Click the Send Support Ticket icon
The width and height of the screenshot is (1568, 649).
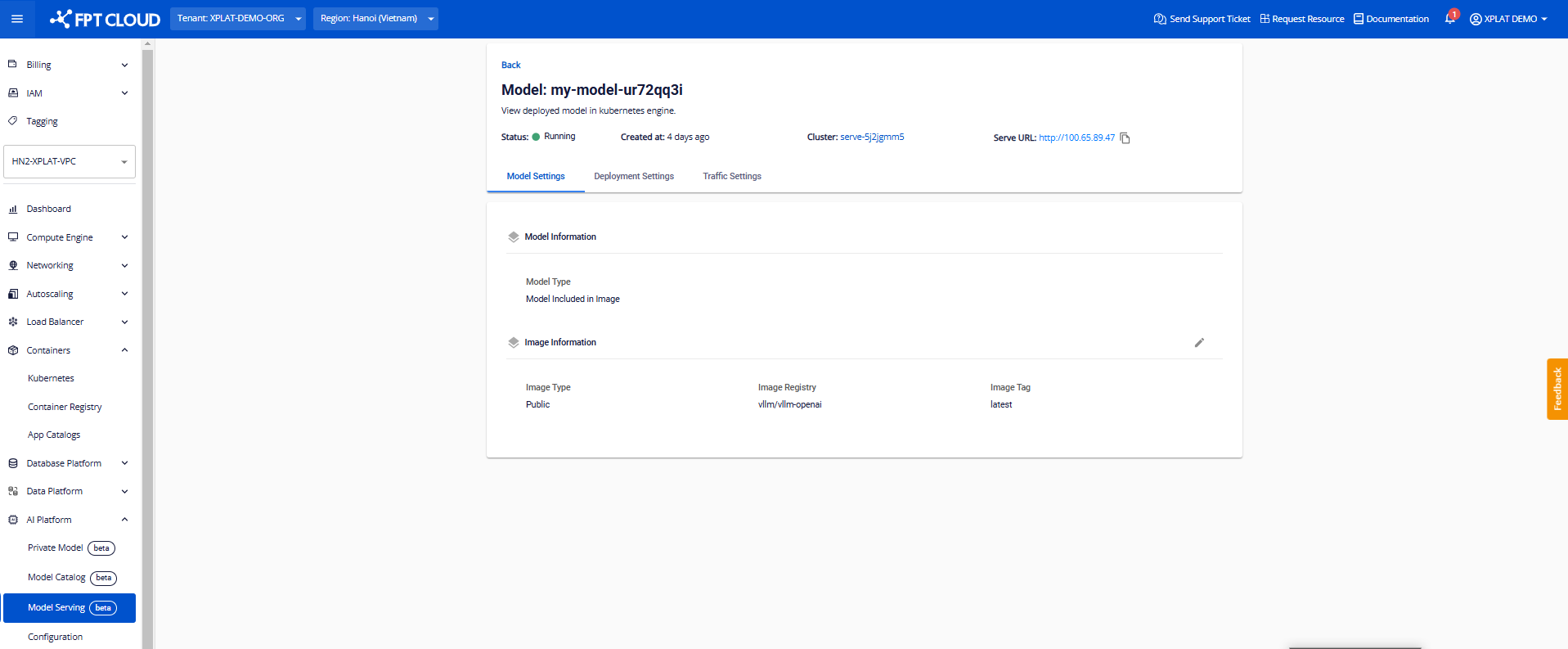coord(1160,19)
